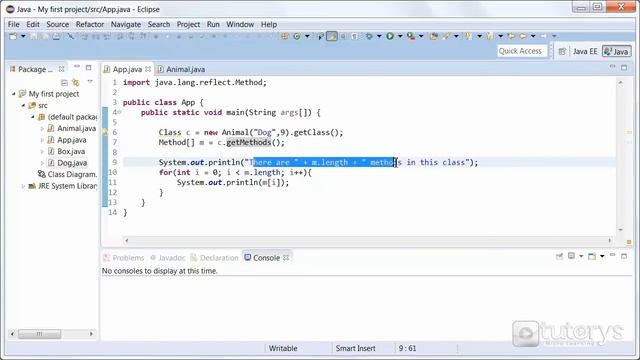Viewport: 640px width, 360px height.
Task: Click the Run External Tools icon
Action: 411,36
